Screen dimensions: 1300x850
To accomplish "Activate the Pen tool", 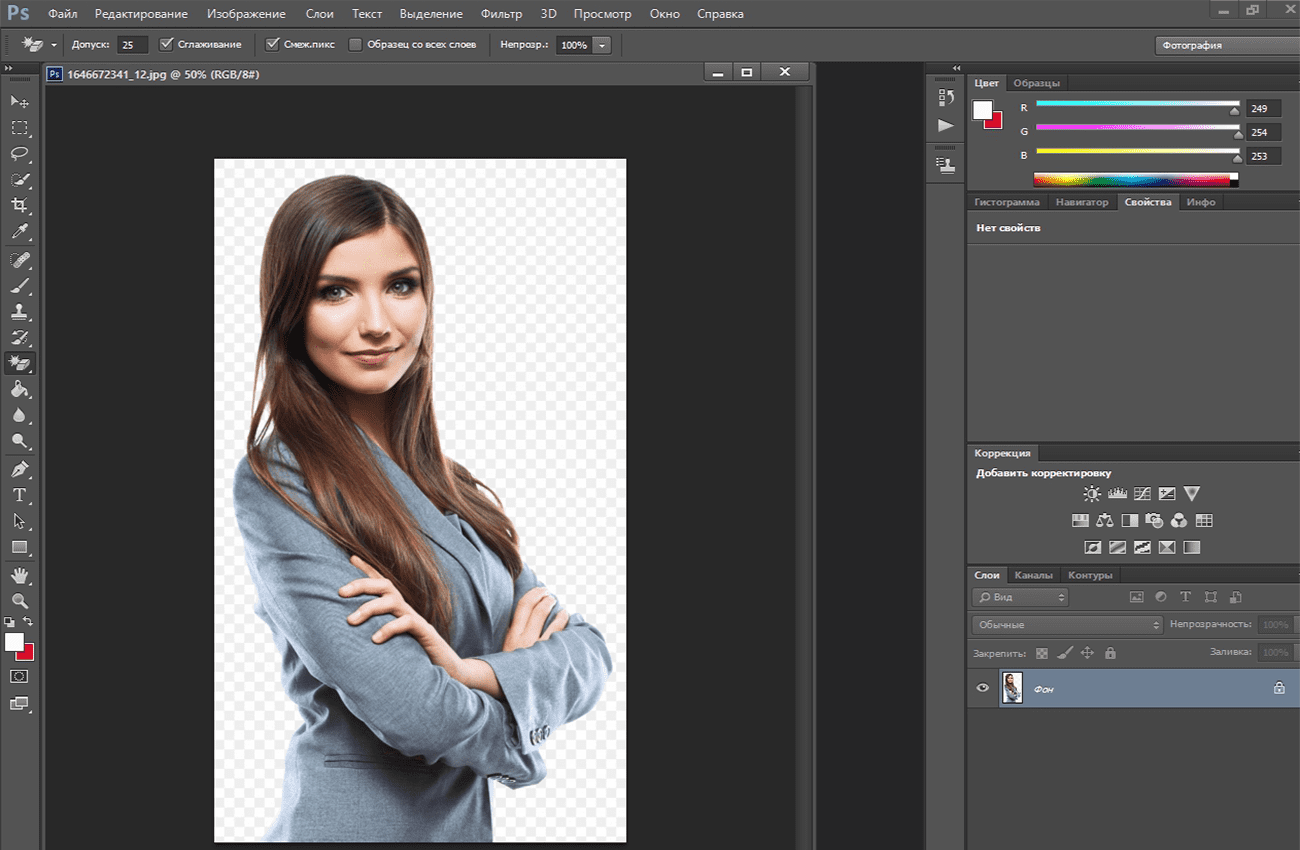I will (19, 469).
